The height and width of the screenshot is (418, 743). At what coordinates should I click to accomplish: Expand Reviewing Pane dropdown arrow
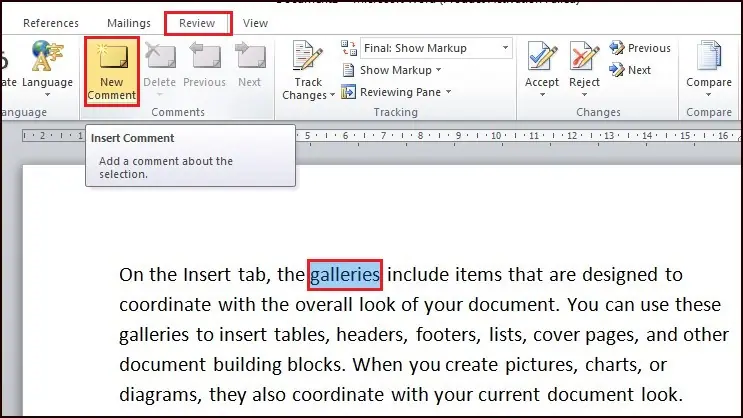click(448, 92)
